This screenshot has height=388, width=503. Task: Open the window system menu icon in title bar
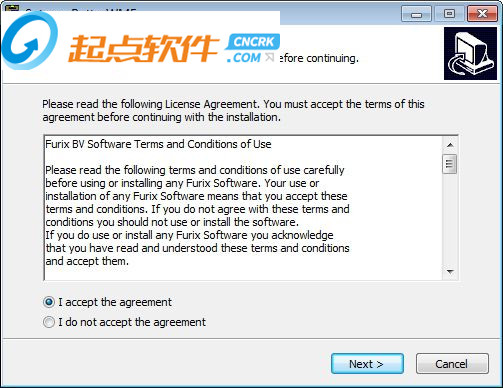[11, 7]
